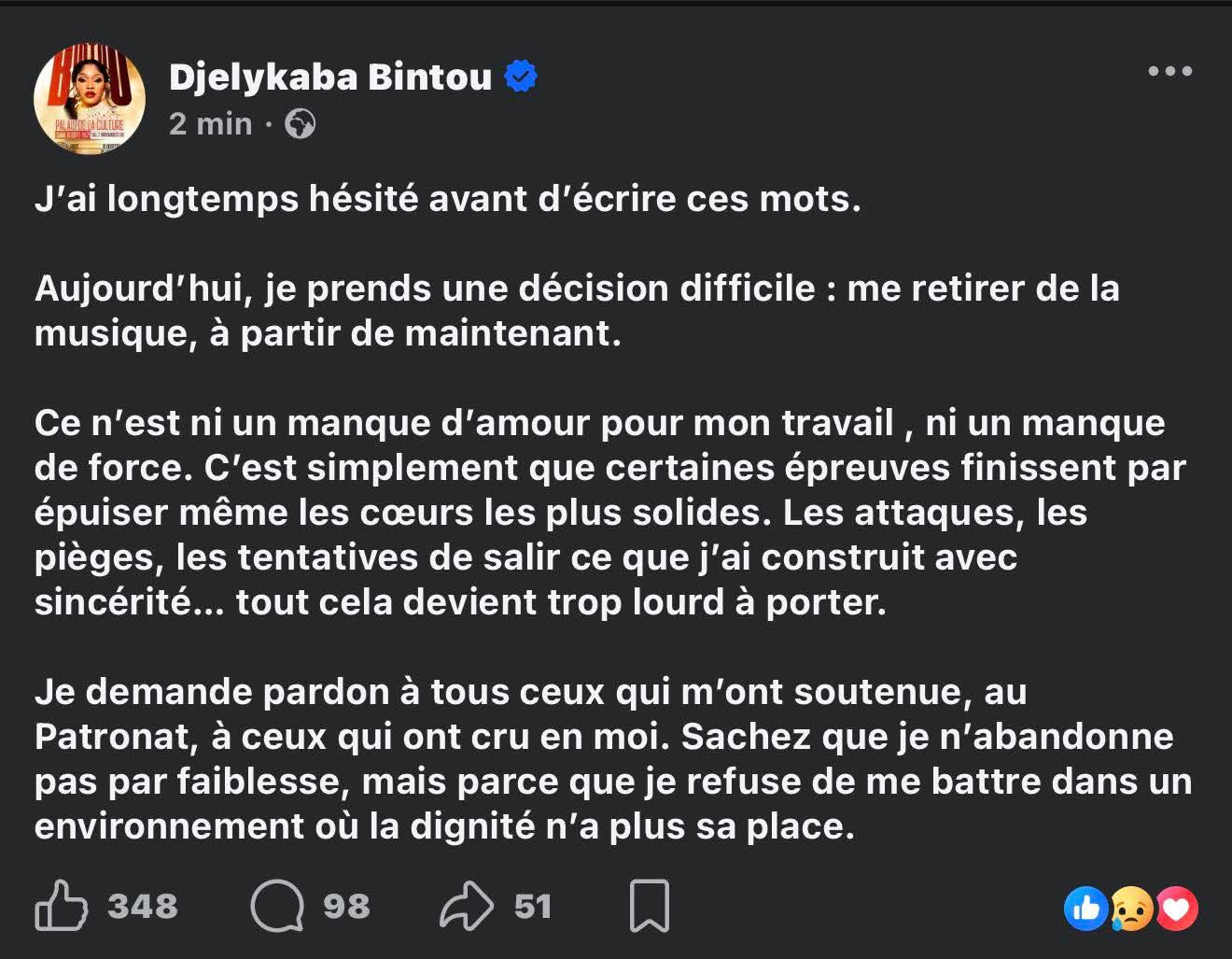
Task: Like the post with the thumbs-up icon
Action: click(61, 906)
